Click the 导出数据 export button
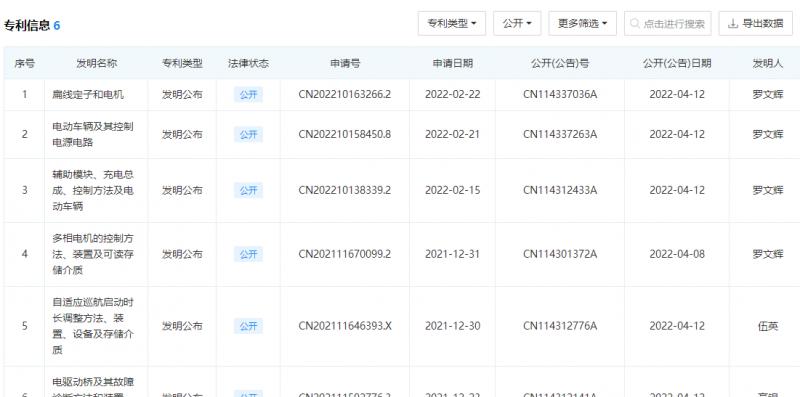The width and height of the screenshot is (800, 397). [x=756, y=23]
